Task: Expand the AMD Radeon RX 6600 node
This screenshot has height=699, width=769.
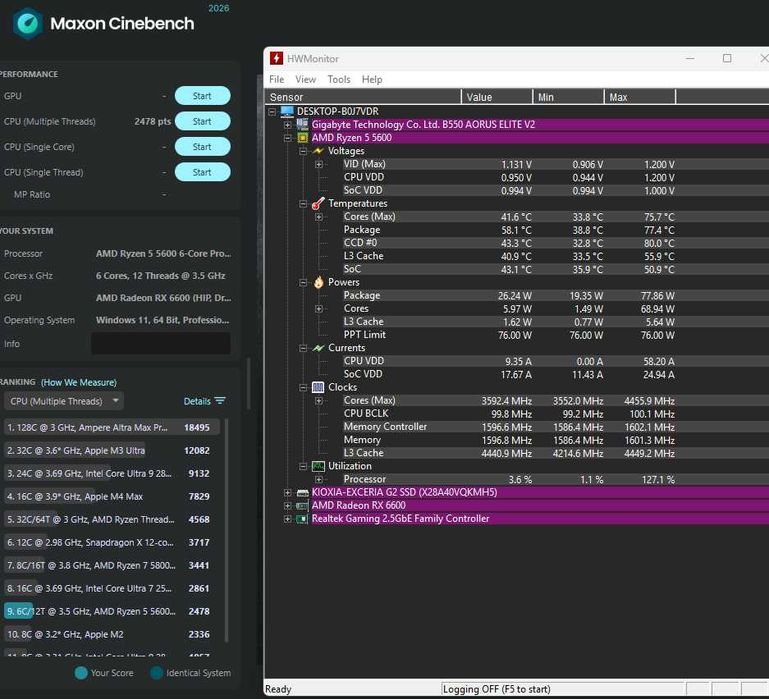Action: [x=287, y=506]
